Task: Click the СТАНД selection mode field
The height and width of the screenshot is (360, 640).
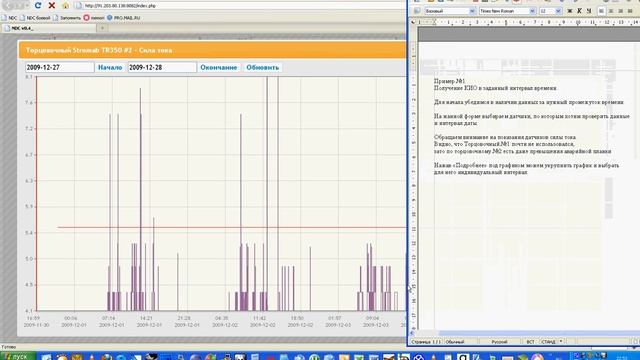Action: [x=548, y=342]
